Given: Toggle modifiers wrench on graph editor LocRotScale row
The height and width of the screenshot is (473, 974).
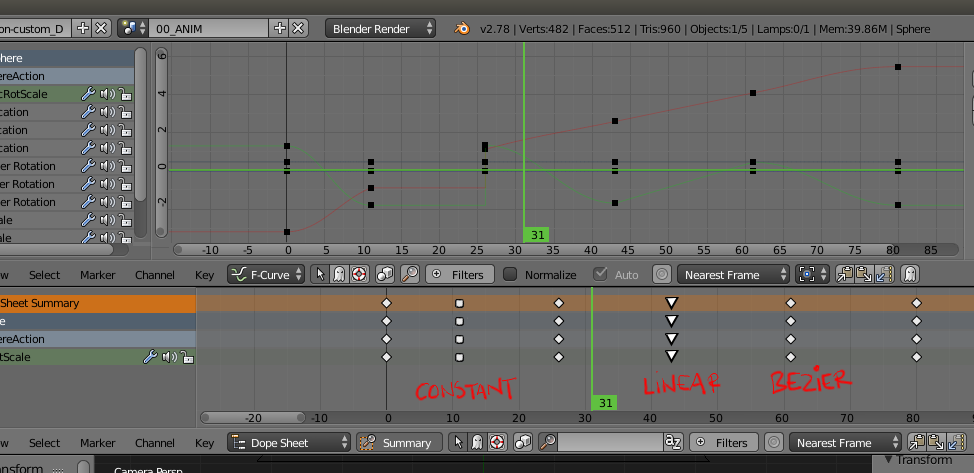Looking at the screenshot, I should click(88, 94).
